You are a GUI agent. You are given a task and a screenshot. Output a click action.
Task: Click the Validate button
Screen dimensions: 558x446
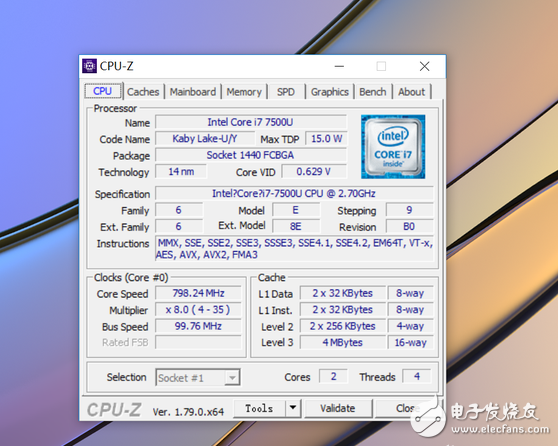338,408
